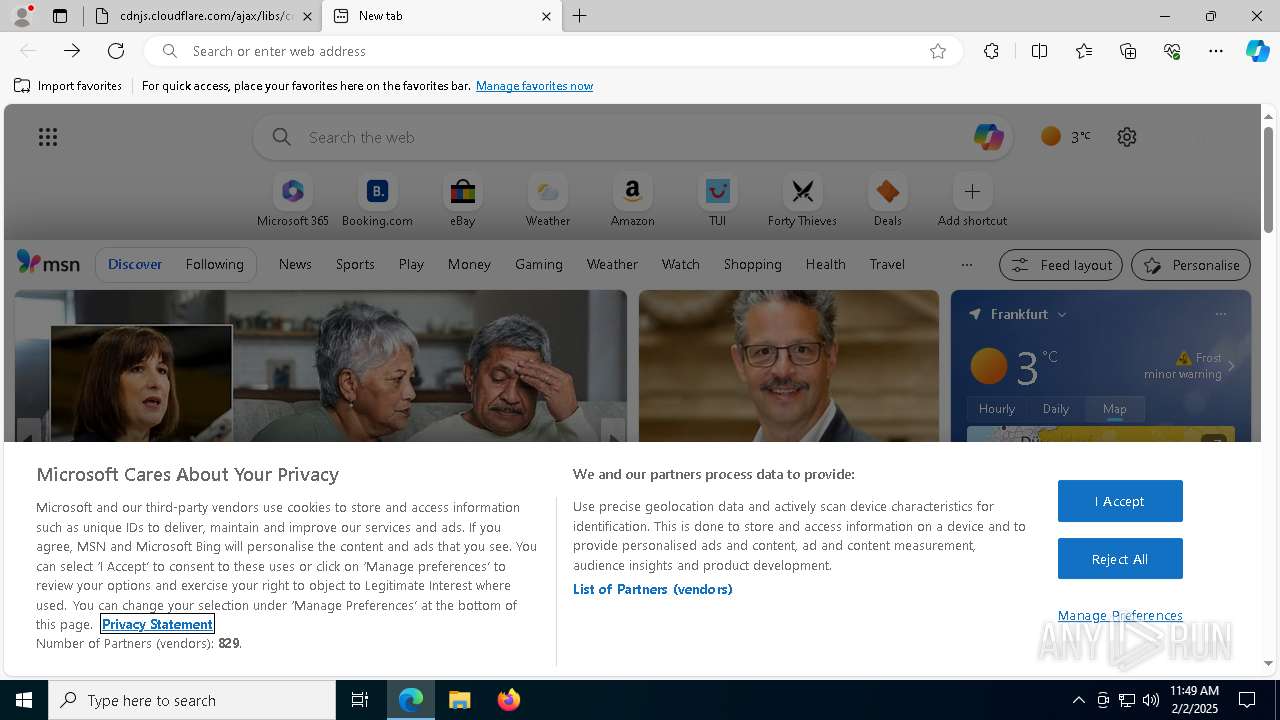Image resolution: width=1280 pixels, height=720 pixels.
Task: Open the News category
Action: pos(295,264)
